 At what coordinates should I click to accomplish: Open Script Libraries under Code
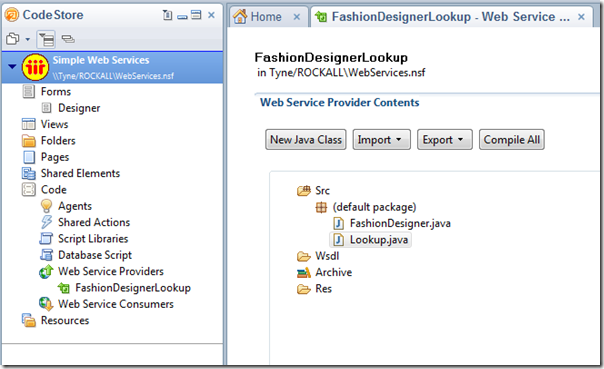(93, 239)
